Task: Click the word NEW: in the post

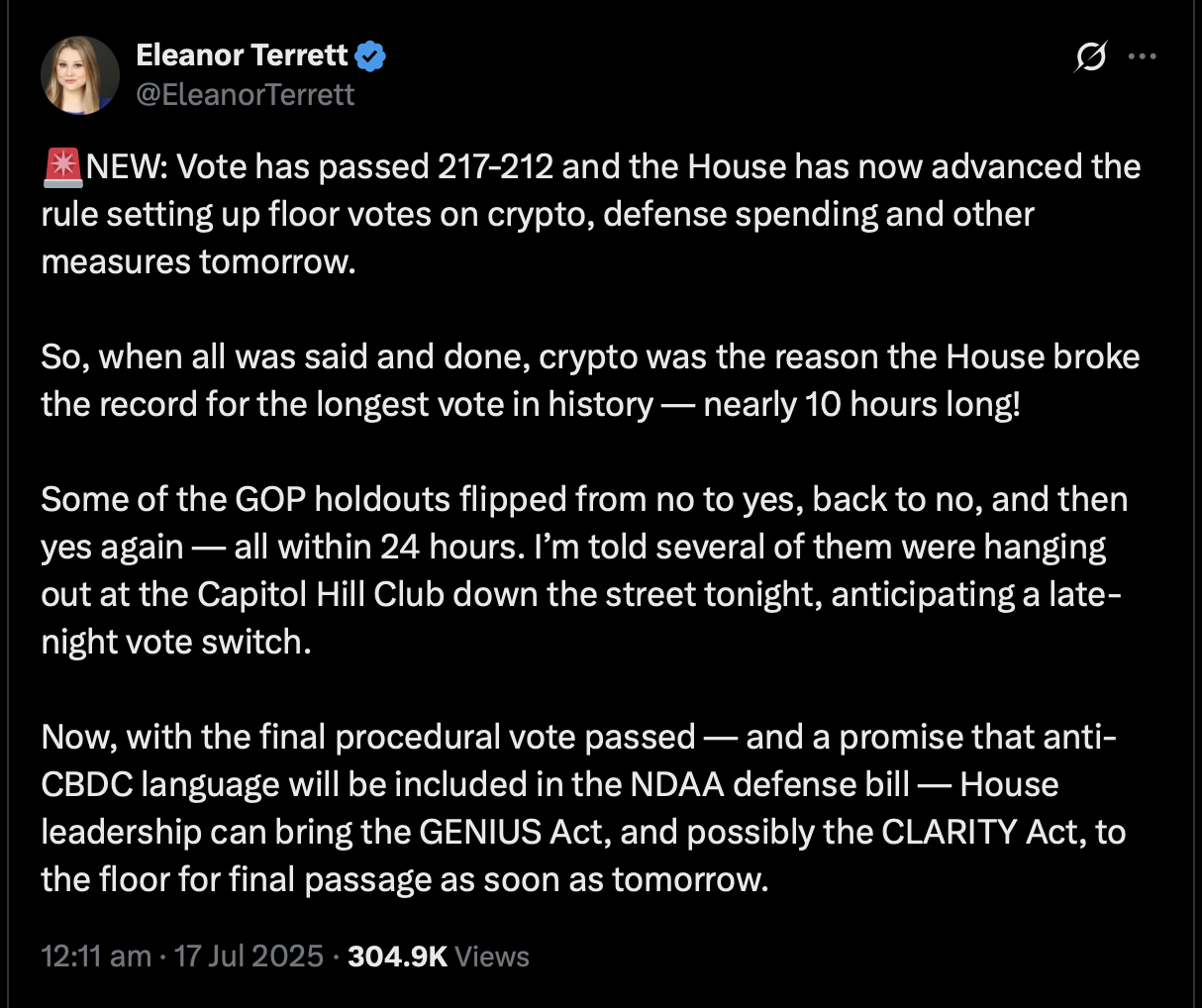Action: point(128,166)
